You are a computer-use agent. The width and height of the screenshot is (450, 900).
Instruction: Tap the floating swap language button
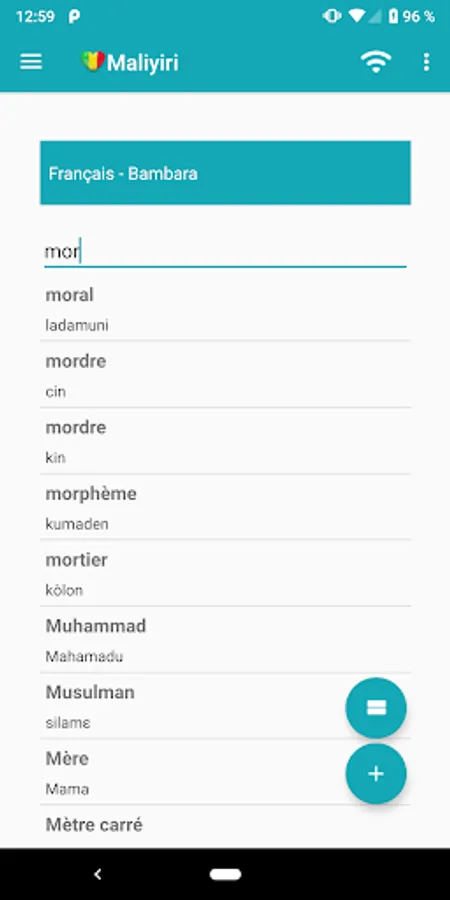click(376, 708)
